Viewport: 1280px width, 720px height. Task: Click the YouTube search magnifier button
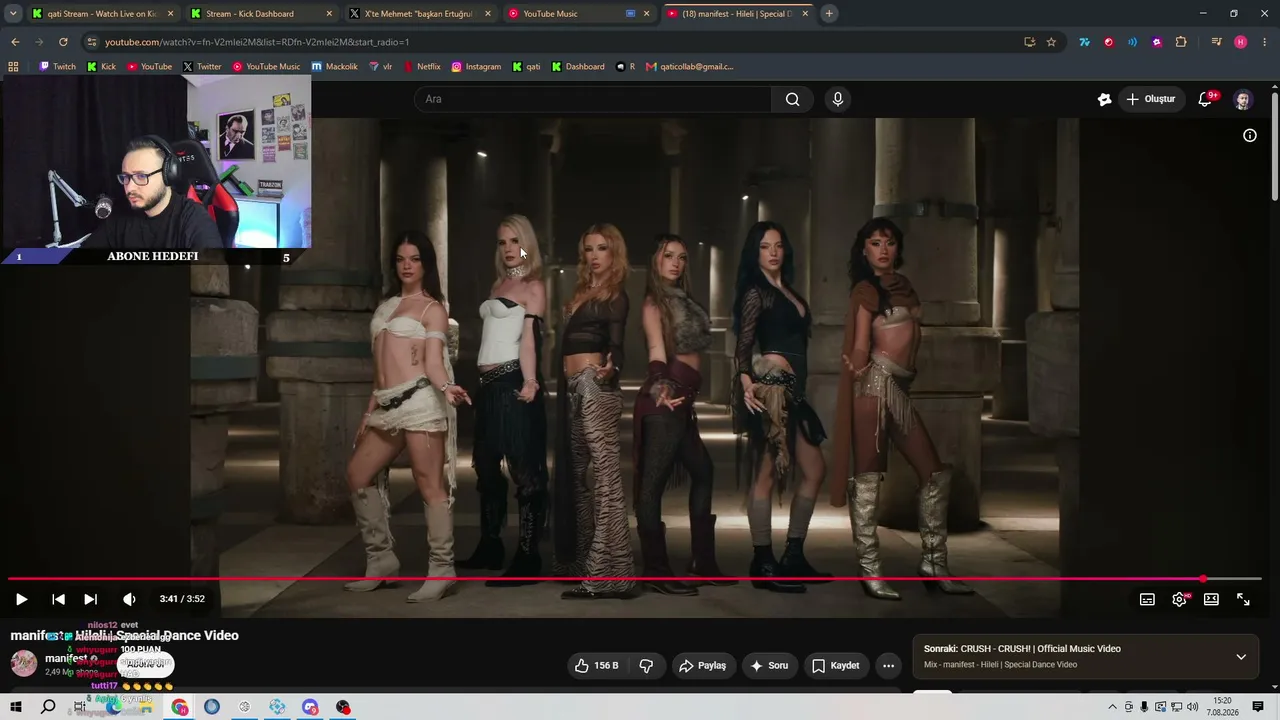(792, 99)
